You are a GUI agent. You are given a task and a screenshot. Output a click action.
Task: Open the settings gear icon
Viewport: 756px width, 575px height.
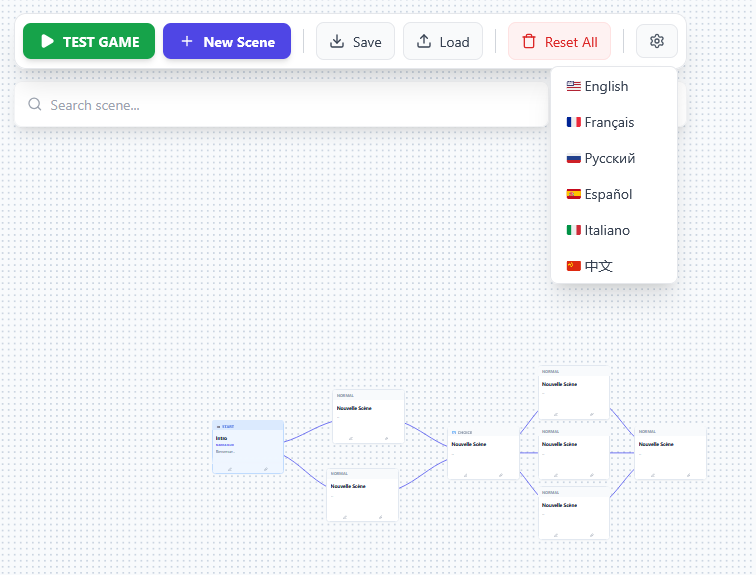657,41
